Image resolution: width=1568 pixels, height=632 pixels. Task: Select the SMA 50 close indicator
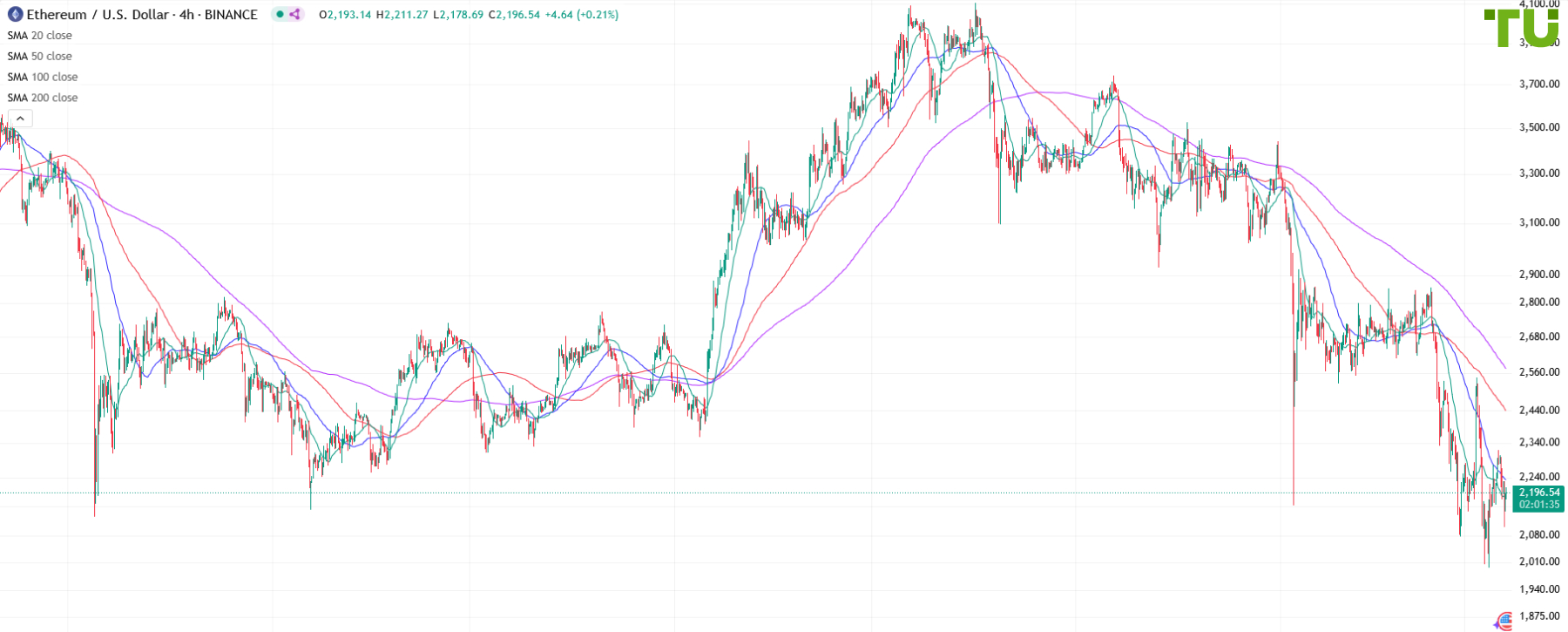pyautogui.click(x=40, y=57)
